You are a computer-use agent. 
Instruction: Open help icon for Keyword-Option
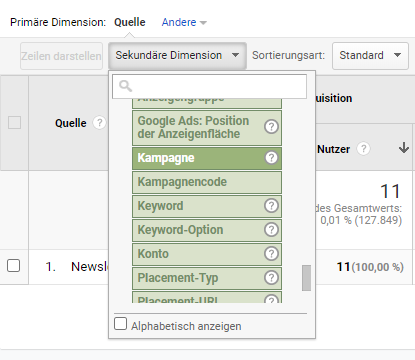point(271,230)
